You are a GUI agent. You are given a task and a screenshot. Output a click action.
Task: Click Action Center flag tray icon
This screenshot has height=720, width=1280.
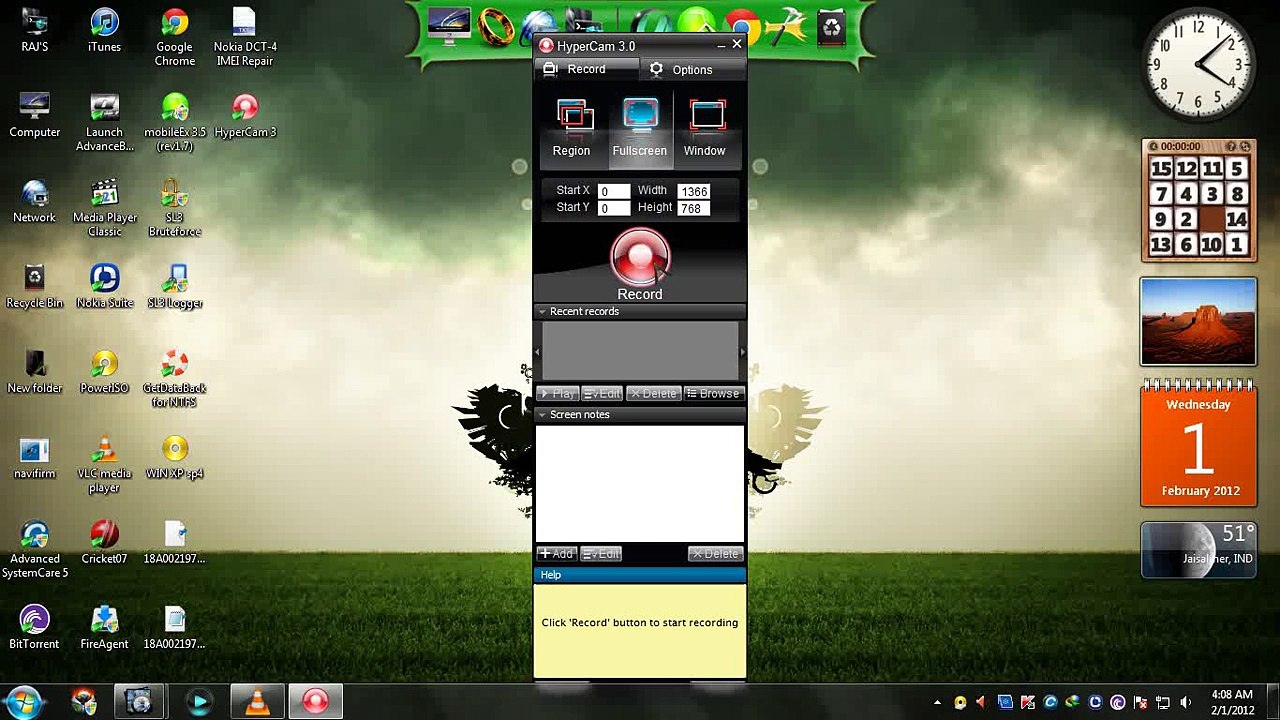[x=1140, y=702]
